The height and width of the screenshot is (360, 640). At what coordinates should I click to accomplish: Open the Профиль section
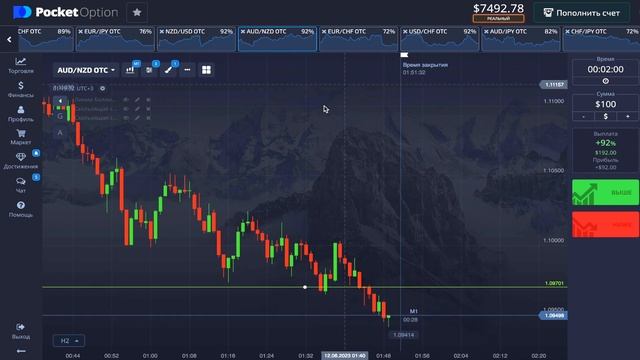(20, 114)
